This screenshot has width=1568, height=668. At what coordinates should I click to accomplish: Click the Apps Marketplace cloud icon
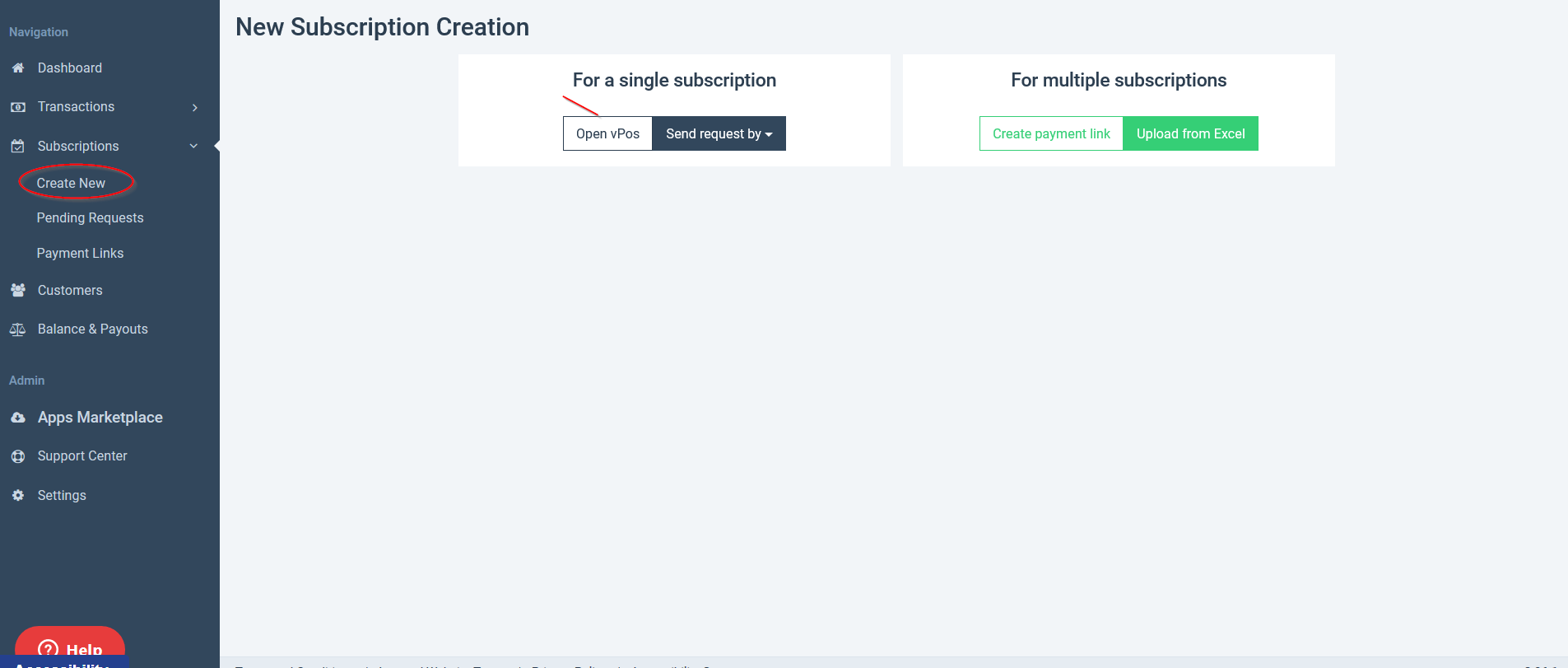coord(18,418)
